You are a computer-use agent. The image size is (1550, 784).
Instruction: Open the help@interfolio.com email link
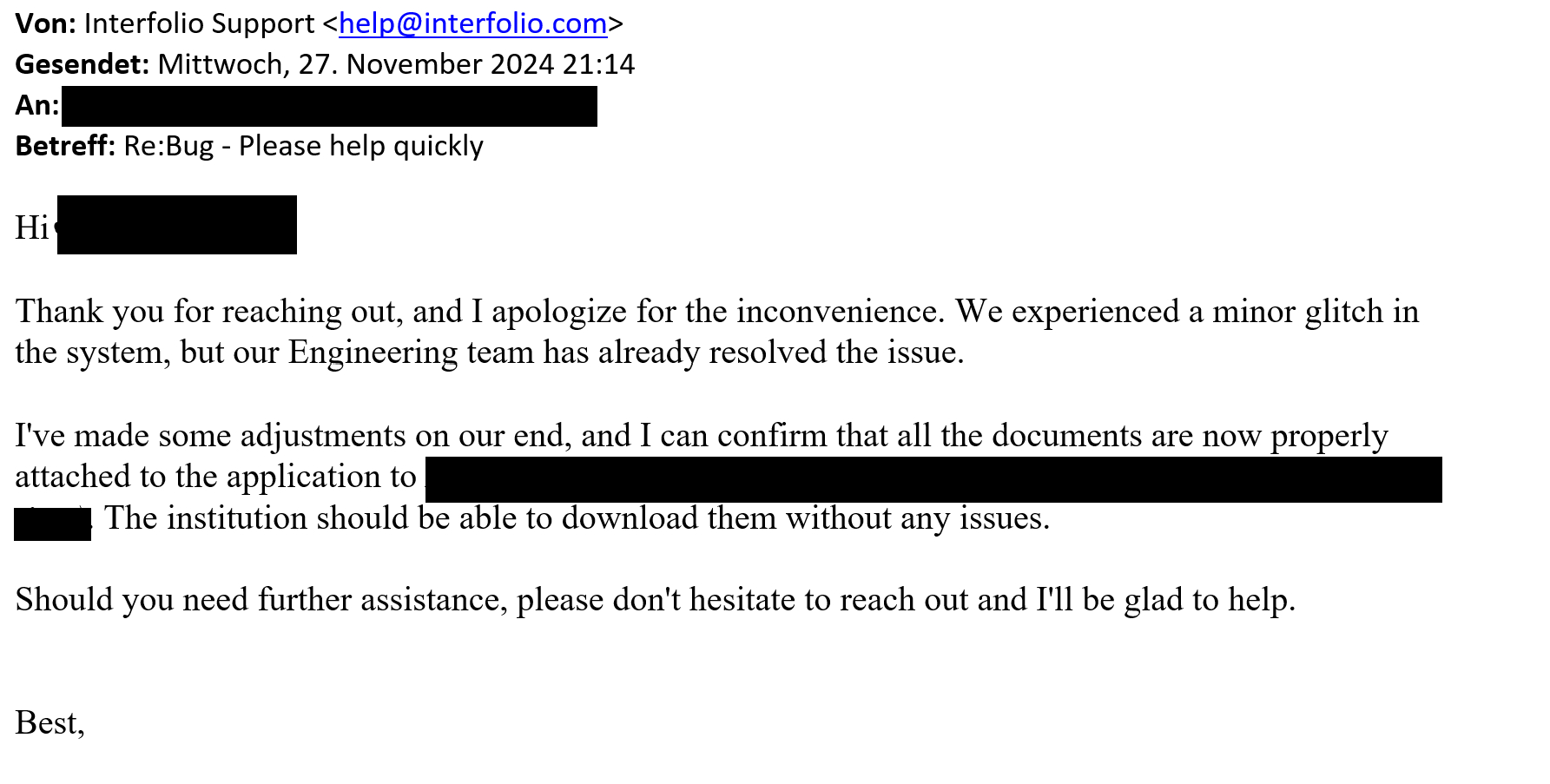[472, 23]
